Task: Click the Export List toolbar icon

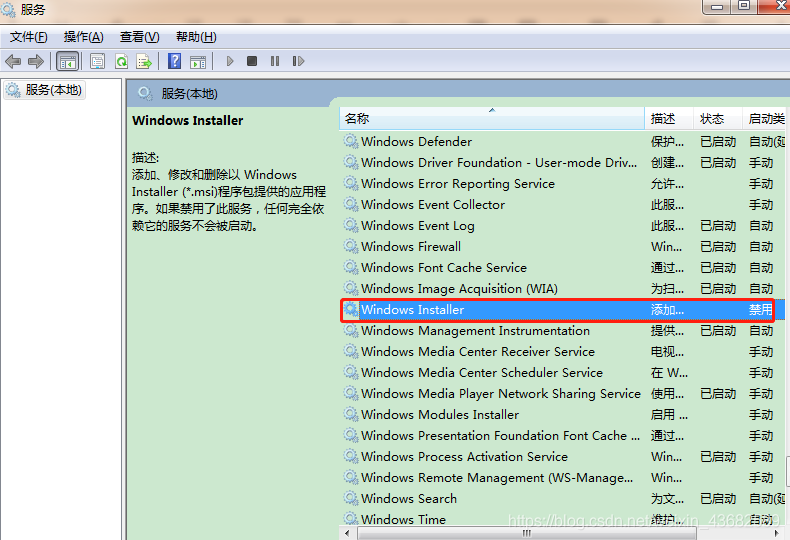Action: (x=144, y=61)
